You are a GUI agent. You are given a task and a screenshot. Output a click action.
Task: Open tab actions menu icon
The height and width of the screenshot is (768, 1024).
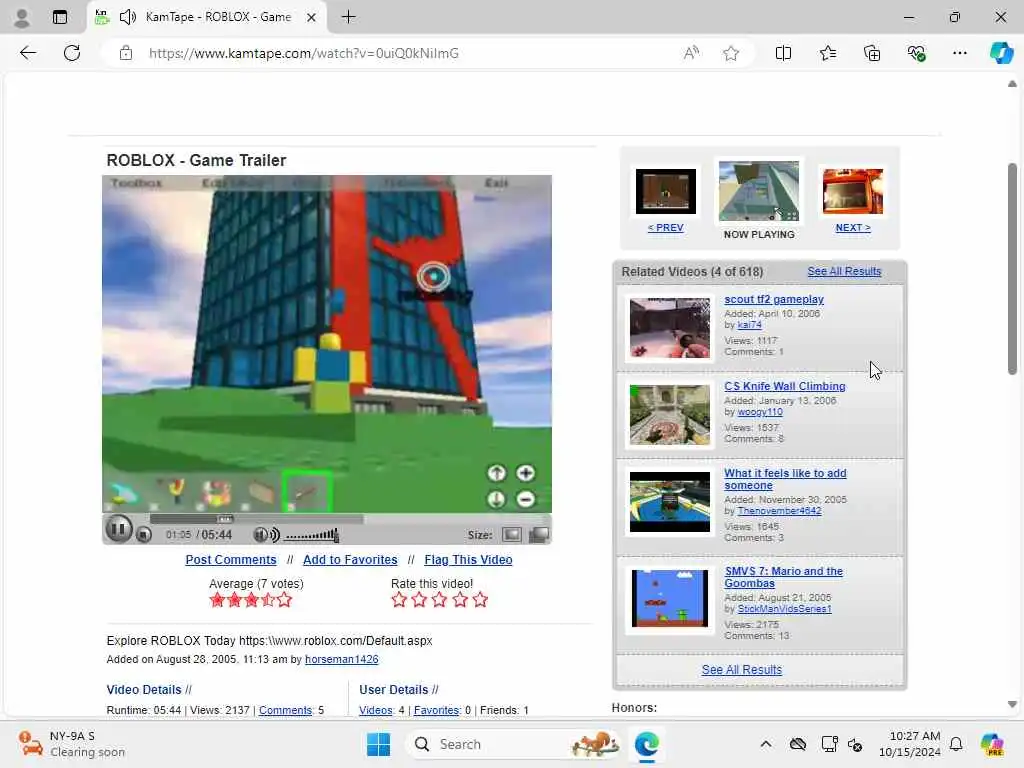pyautogui.click(x=59, y=17)
